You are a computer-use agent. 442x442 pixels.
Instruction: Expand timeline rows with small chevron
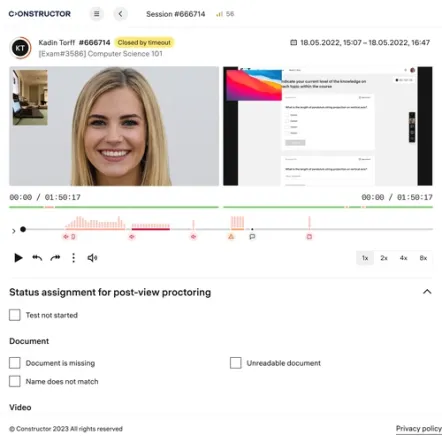13,231
